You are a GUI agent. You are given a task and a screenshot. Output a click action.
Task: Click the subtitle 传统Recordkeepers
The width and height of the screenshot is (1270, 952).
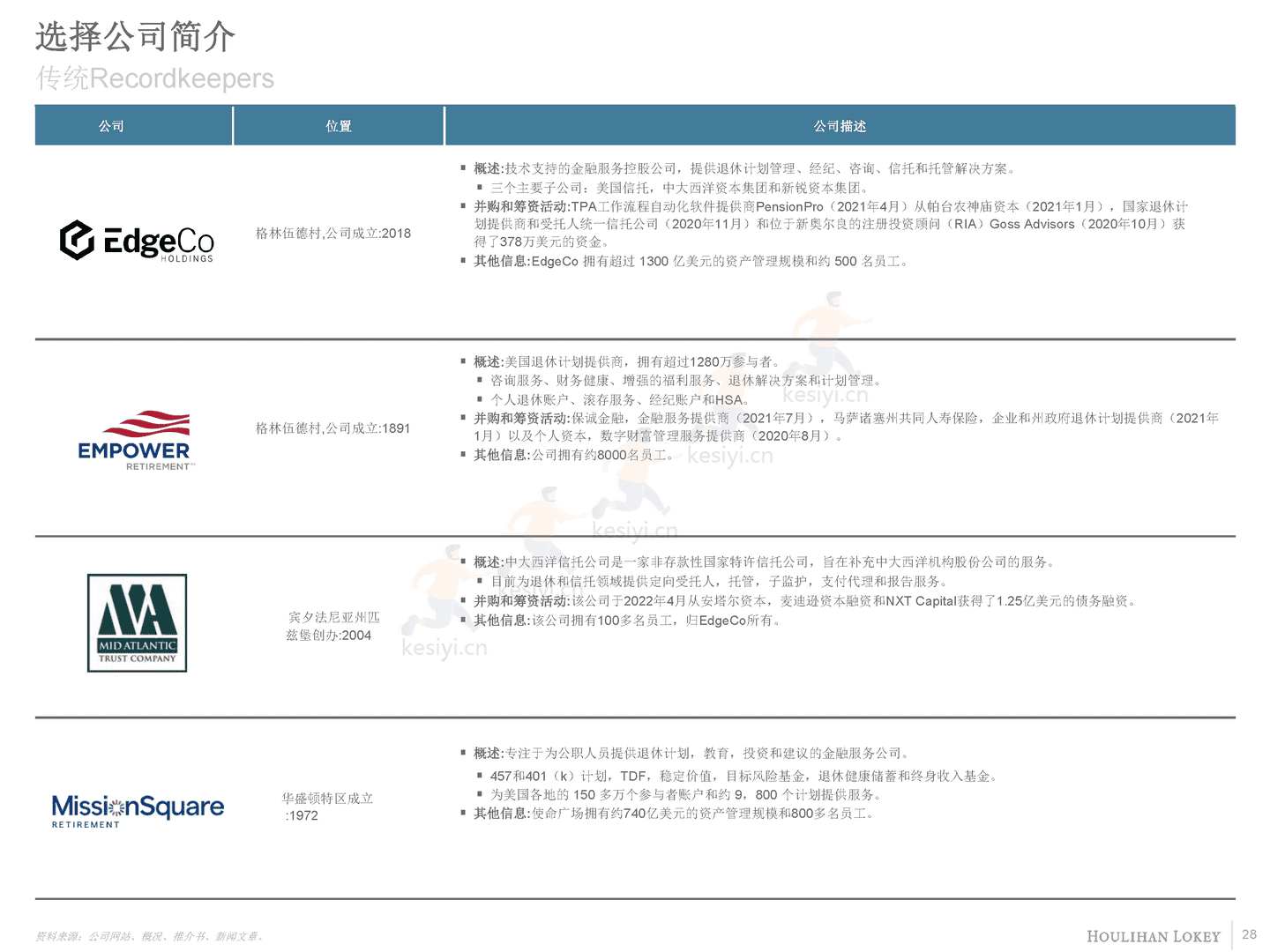(x=155, y=78)
